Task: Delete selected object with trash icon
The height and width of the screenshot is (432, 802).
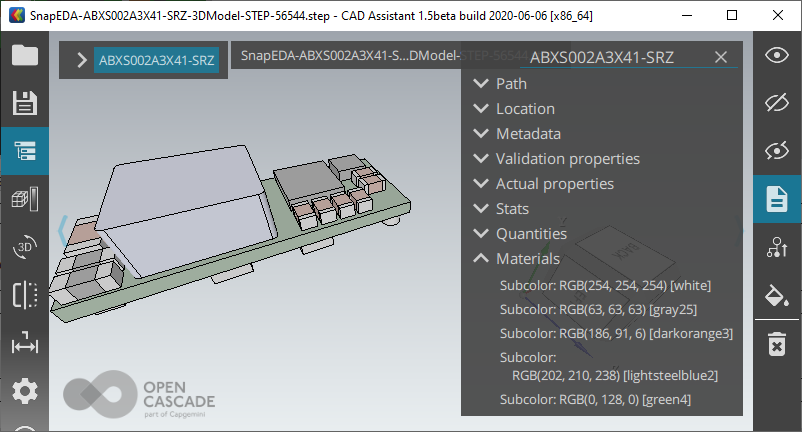Action: tap(776, 344)
